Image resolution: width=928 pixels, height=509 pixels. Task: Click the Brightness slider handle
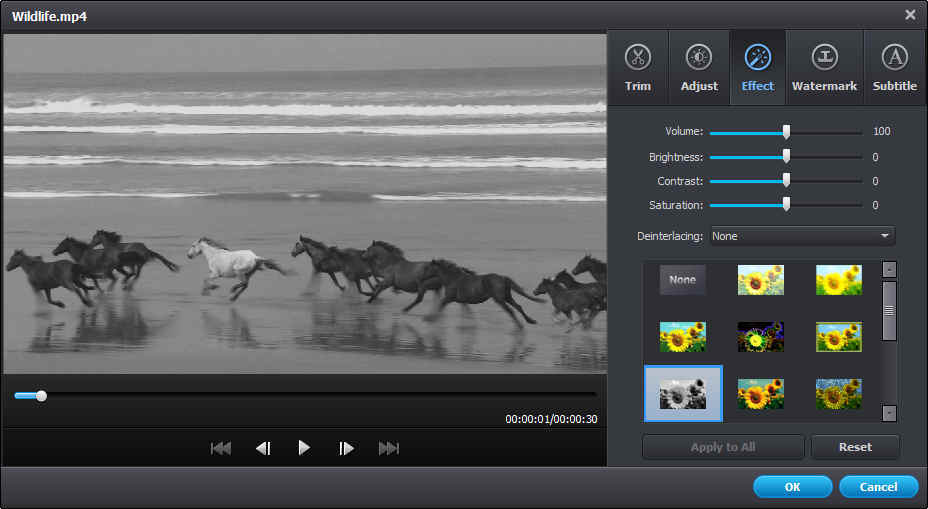tap(786, 156)
